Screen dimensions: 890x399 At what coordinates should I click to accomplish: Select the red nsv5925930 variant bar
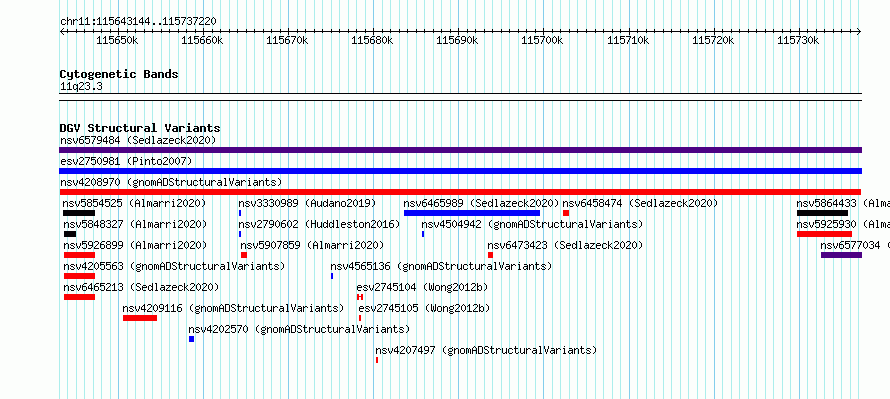click(825, 234)
